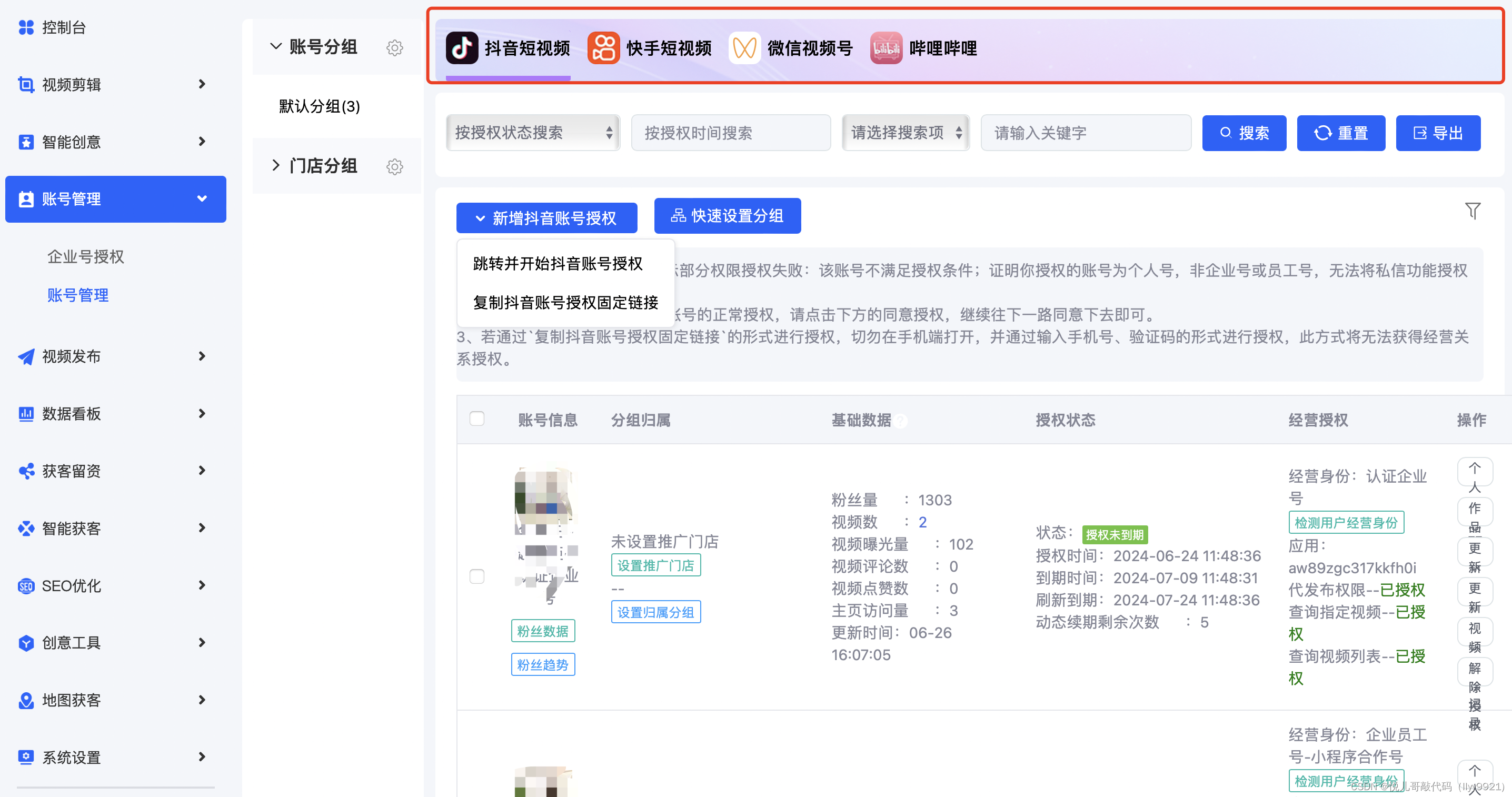Switch to 微信视频号 tab
This screenshot has width=1512, height=797.
pyautogui.click(x=791, y=48)
